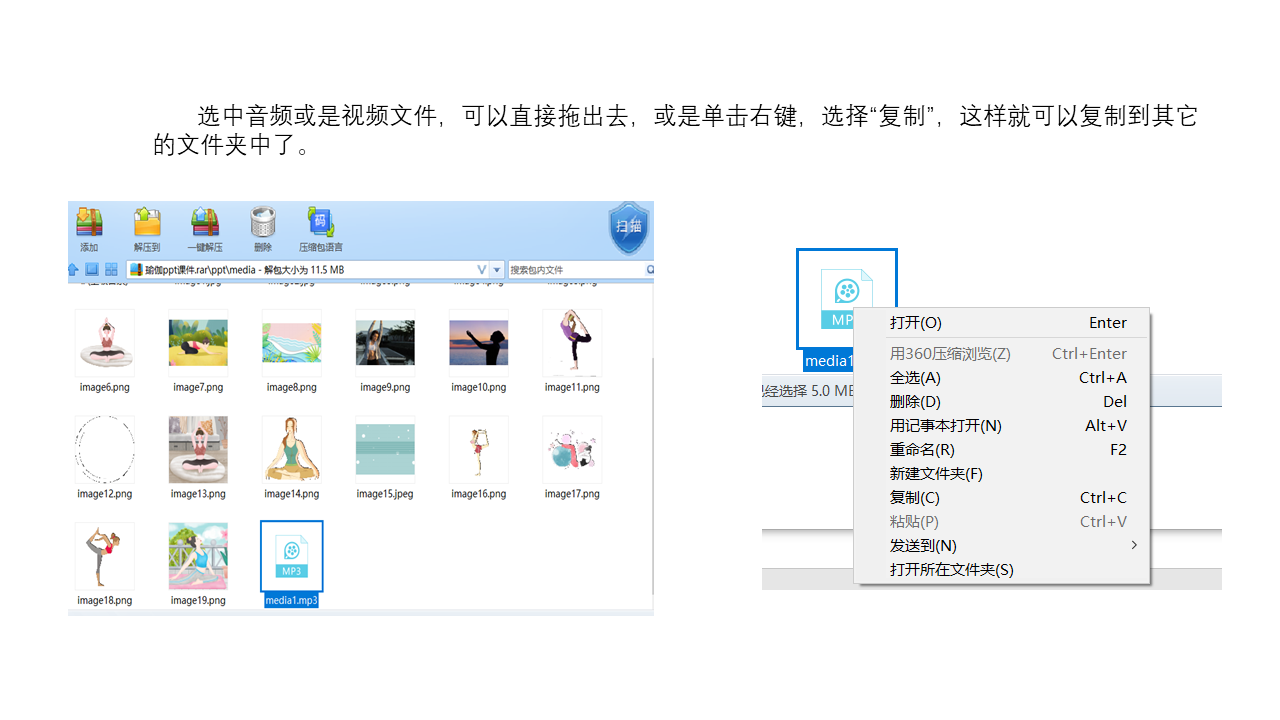Click the 添加 (Add) toolbar icon
The height and width of the screenshot is (720, 1280).
point(89,229)
